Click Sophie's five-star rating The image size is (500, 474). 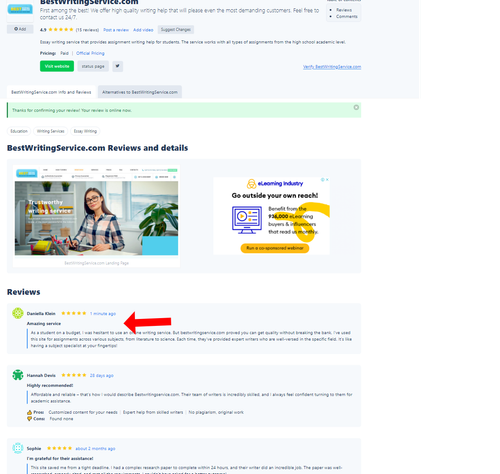point(59,448)
